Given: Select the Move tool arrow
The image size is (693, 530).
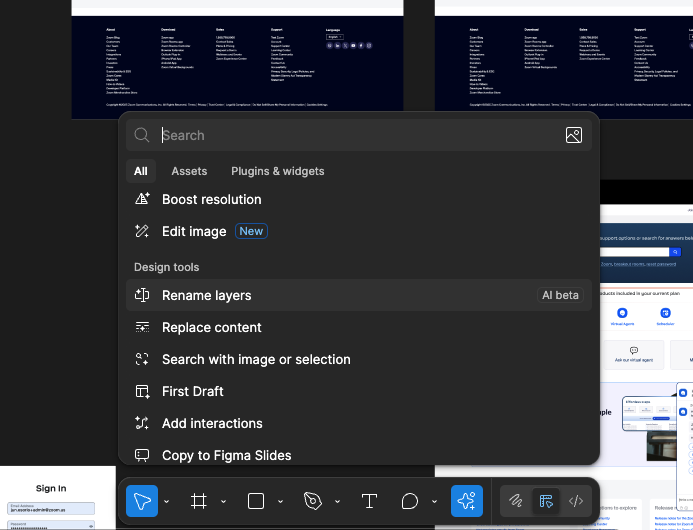Looking at the screenshot, I should coord(142,501).
